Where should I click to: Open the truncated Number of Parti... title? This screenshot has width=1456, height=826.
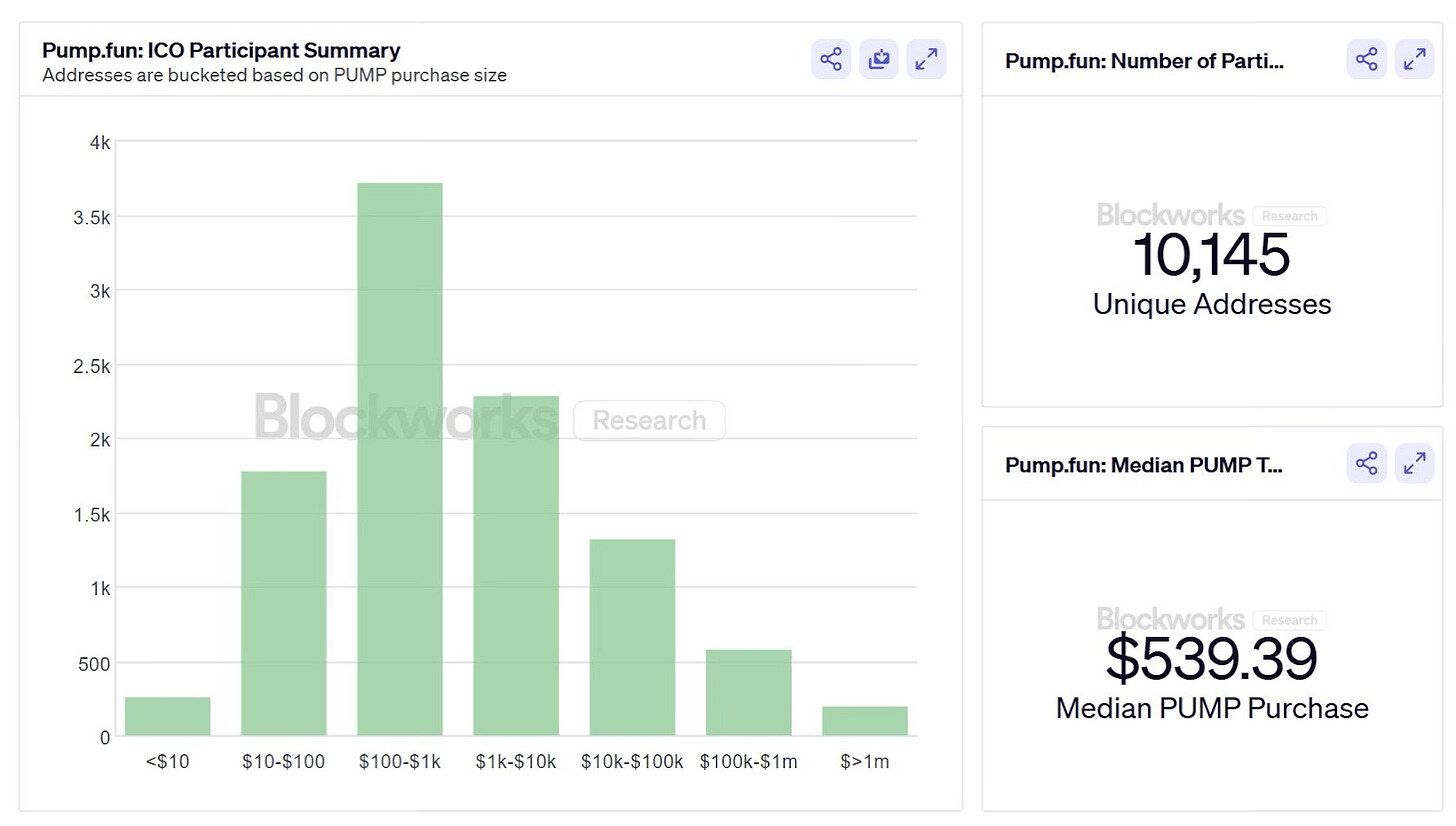point(1144,61)
